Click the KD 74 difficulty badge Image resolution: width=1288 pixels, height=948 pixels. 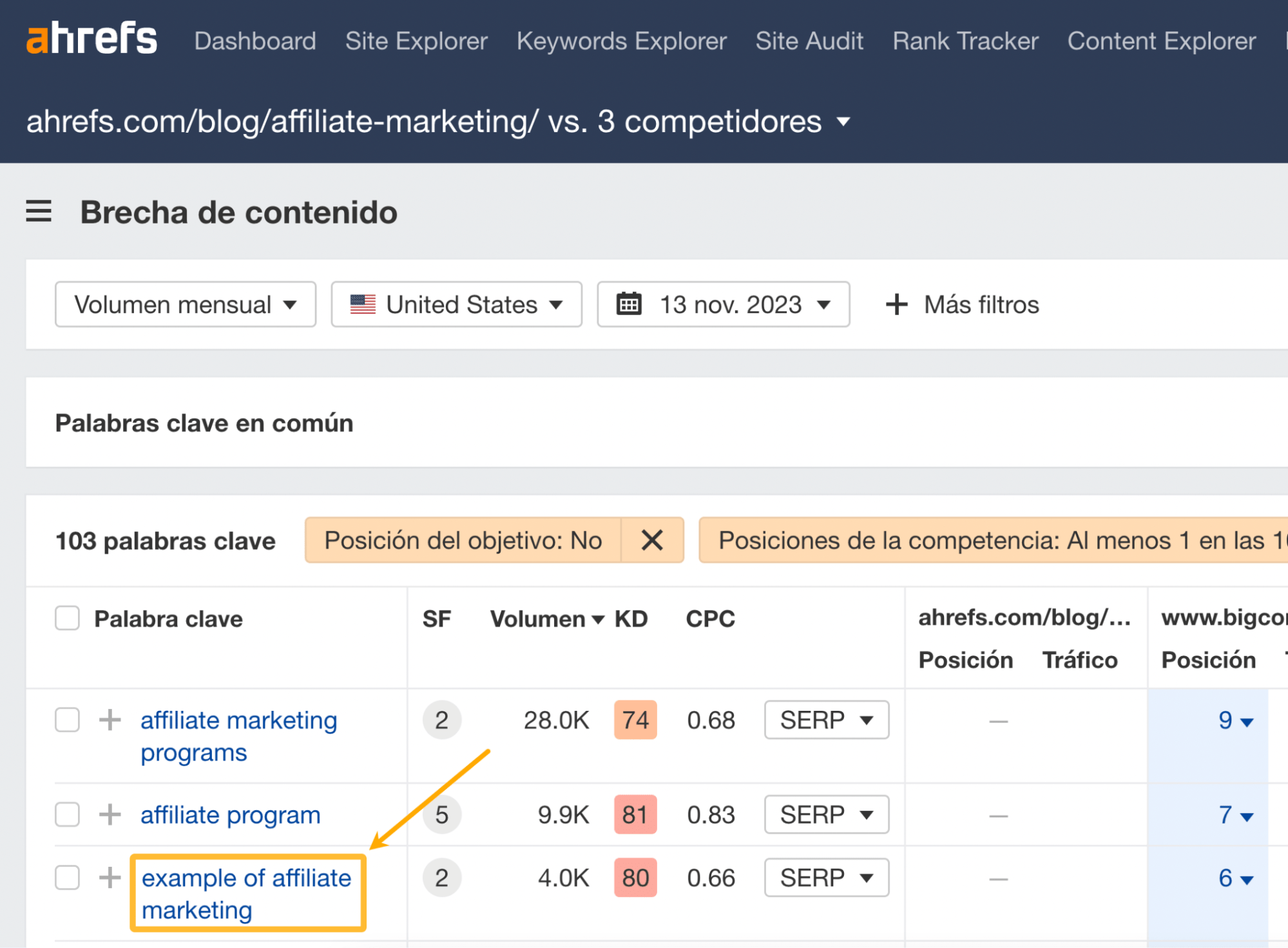pyautogui.click(x=635, y=720)
